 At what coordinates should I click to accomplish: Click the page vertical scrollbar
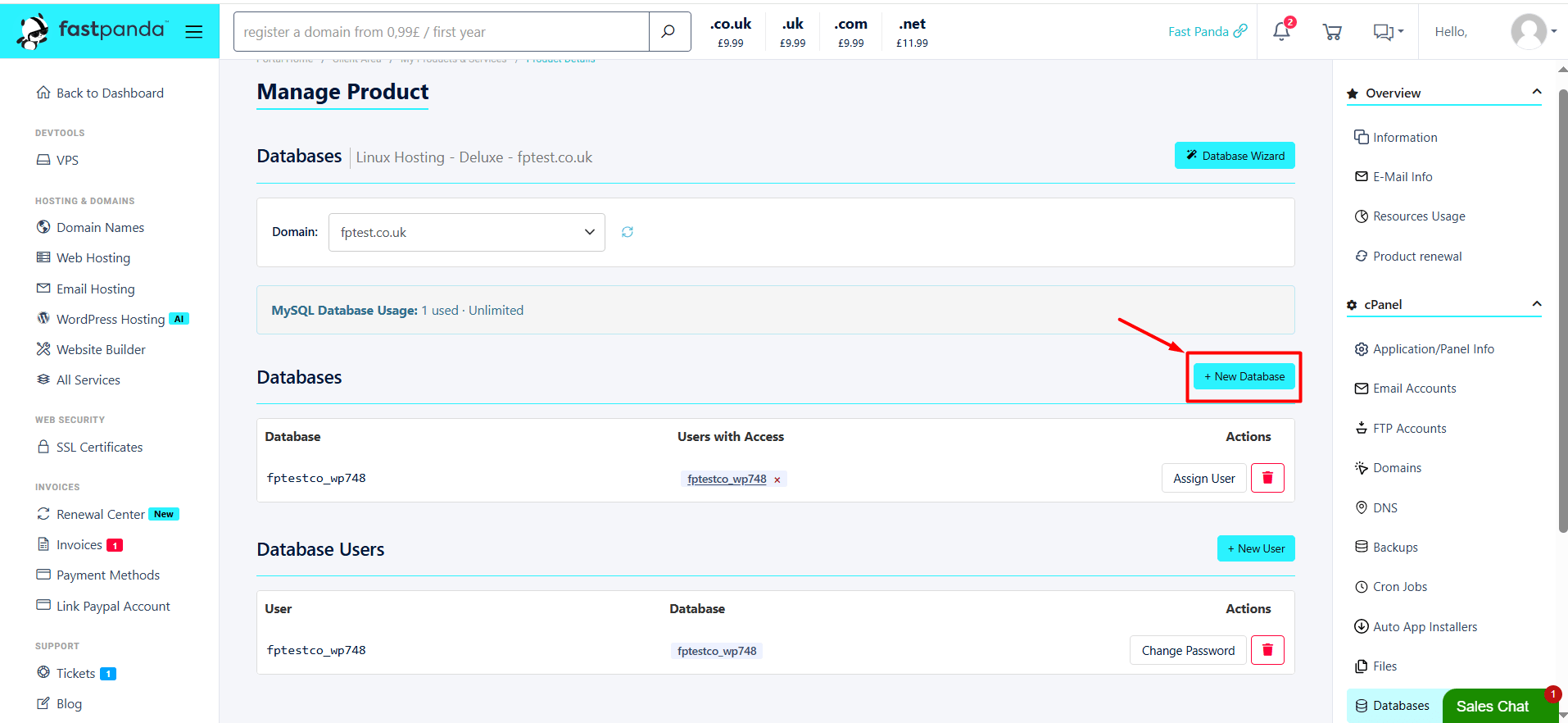tap(1562, 311)
